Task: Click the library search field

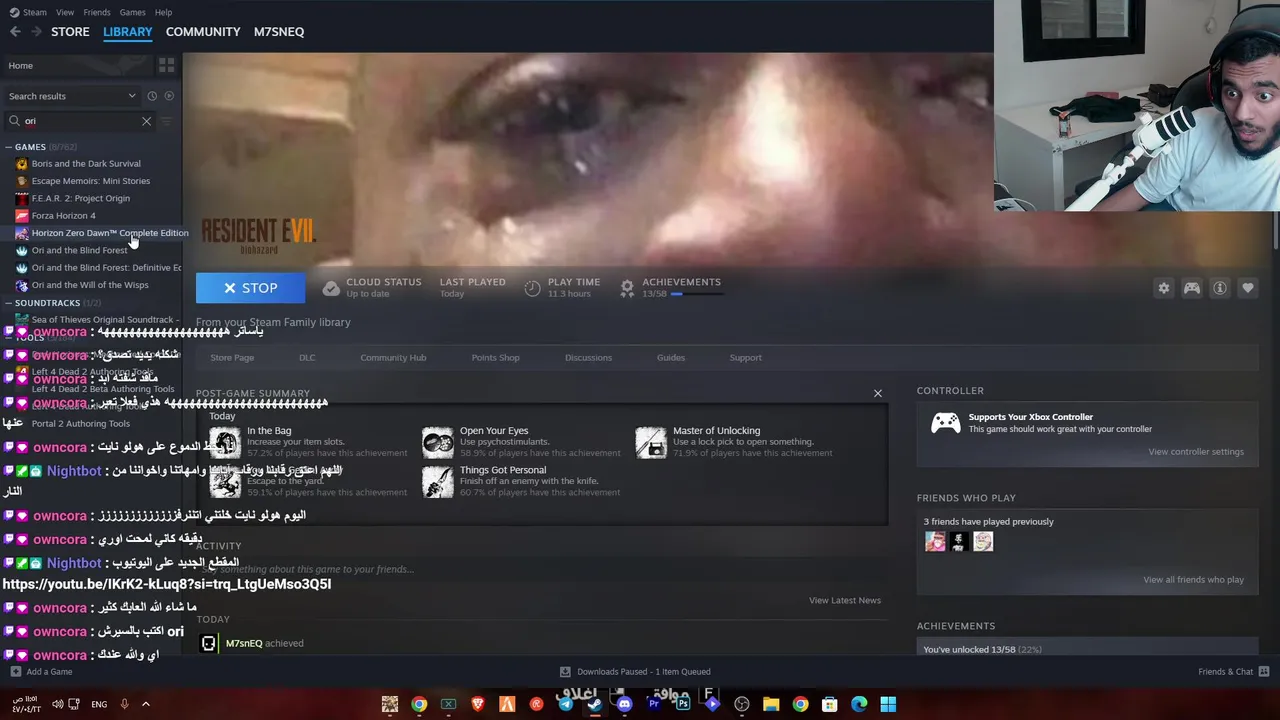Action: [x=80, y=121]
